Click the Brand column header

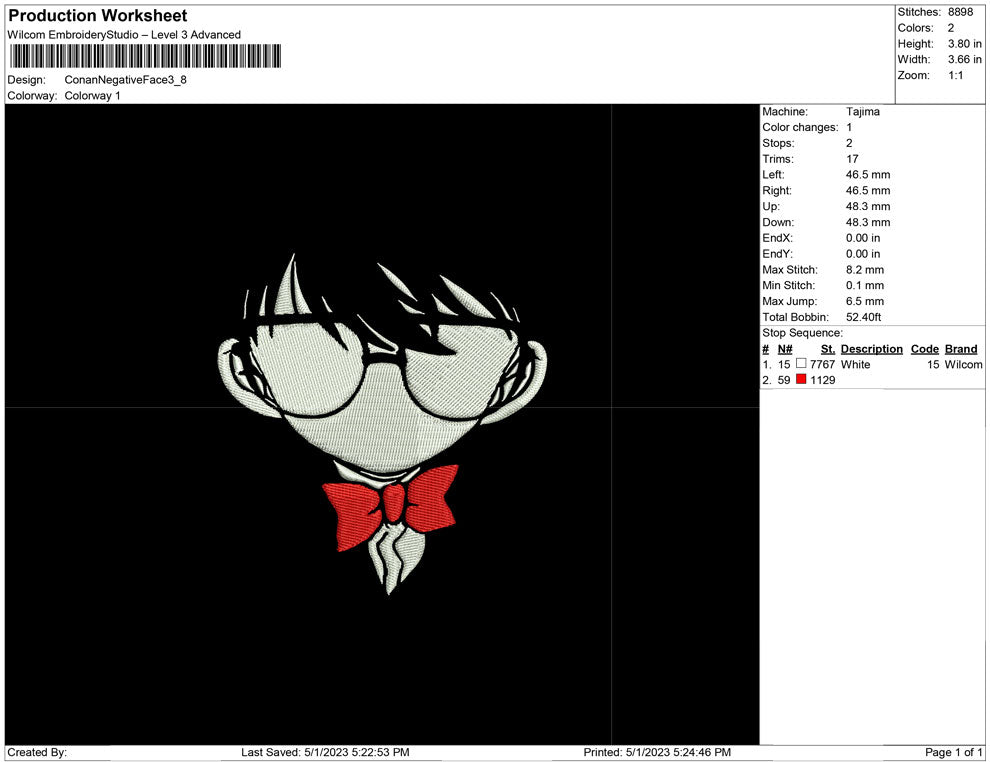(x=961, y=349)
